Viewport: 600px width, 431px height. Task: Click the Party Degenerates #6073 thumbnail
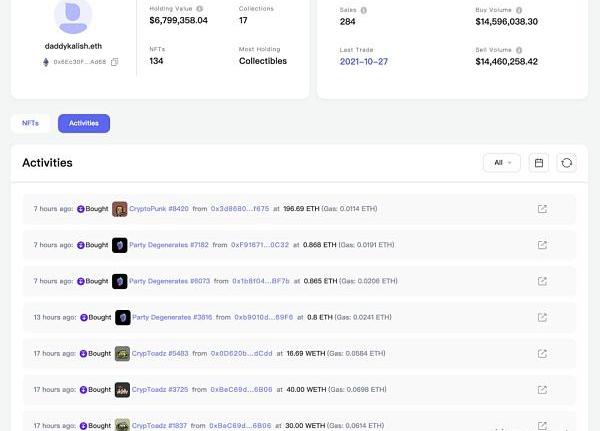(120, 281)
